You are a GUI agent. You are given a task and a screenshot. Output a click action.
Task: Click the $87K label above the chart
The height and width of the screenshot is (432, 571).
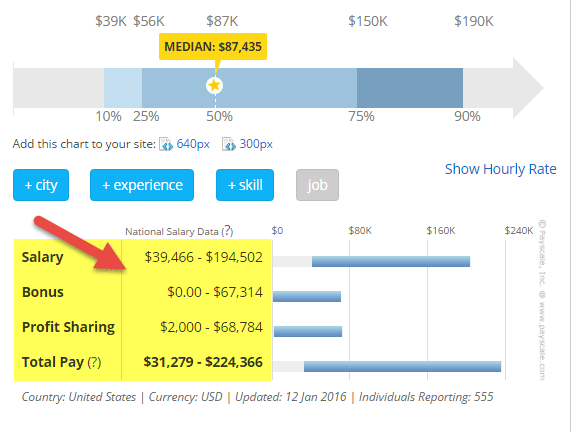click(222, 21)
